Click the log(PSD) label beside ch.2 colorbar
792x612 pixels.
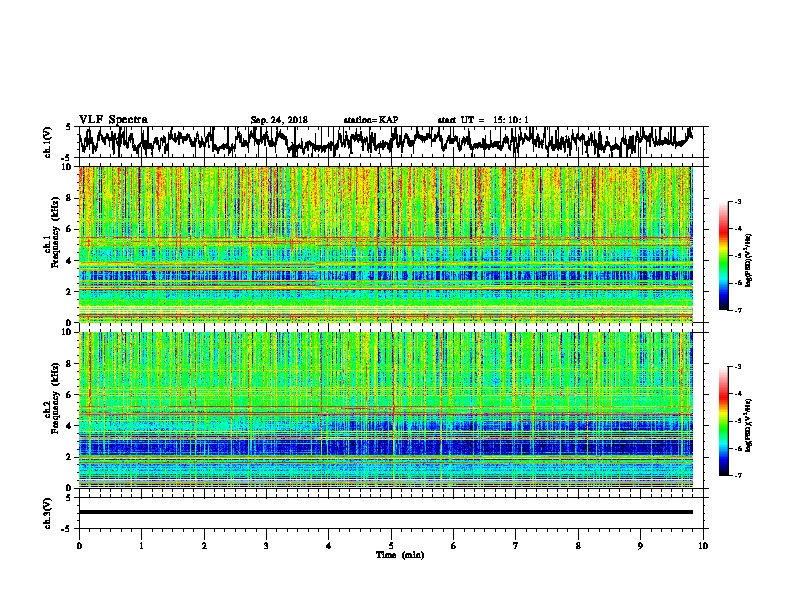click(748, 425)
